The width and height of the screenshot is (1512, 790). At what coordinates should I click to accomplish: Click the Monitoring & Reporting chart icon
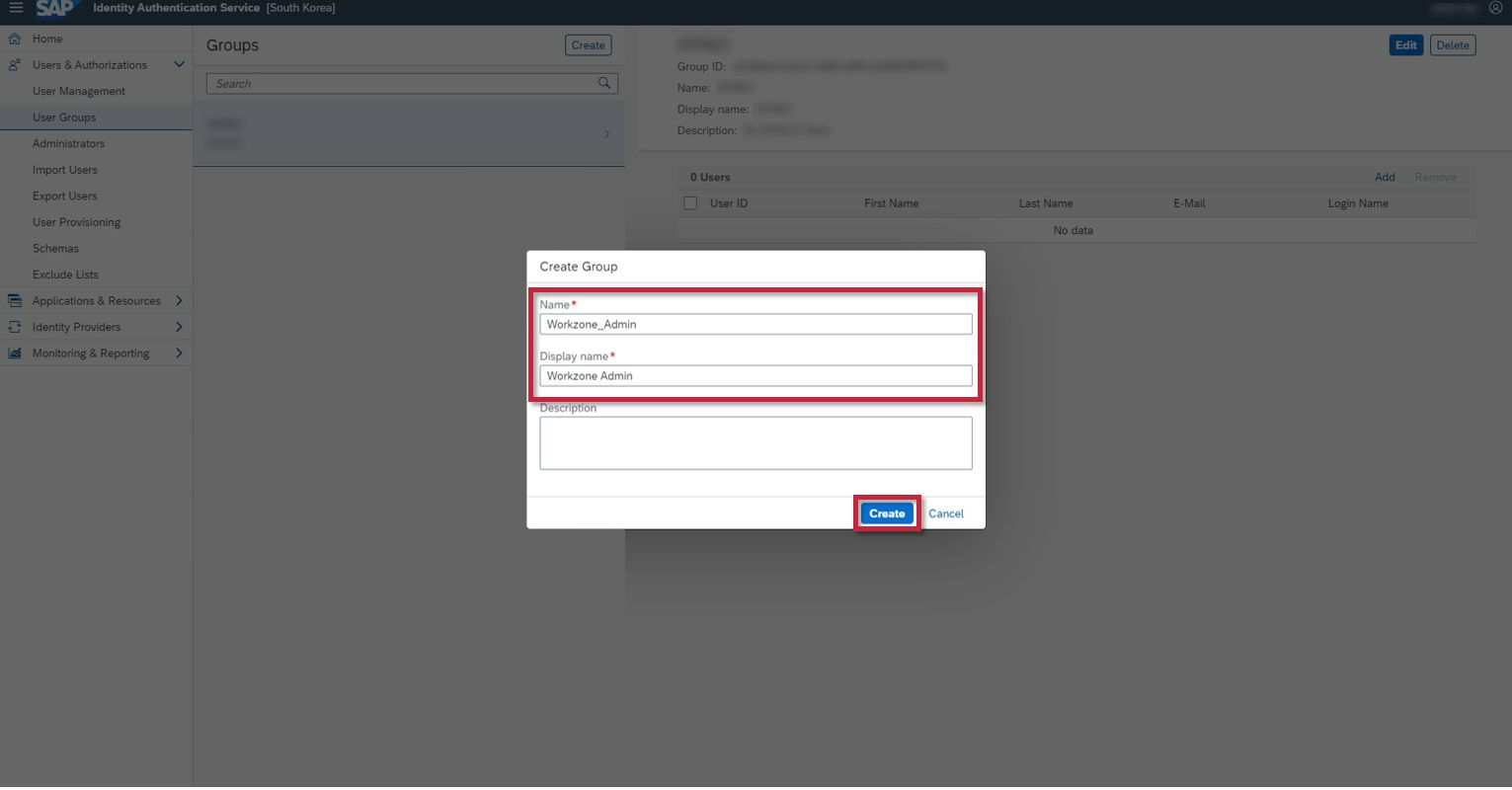(x=14, y=354)
